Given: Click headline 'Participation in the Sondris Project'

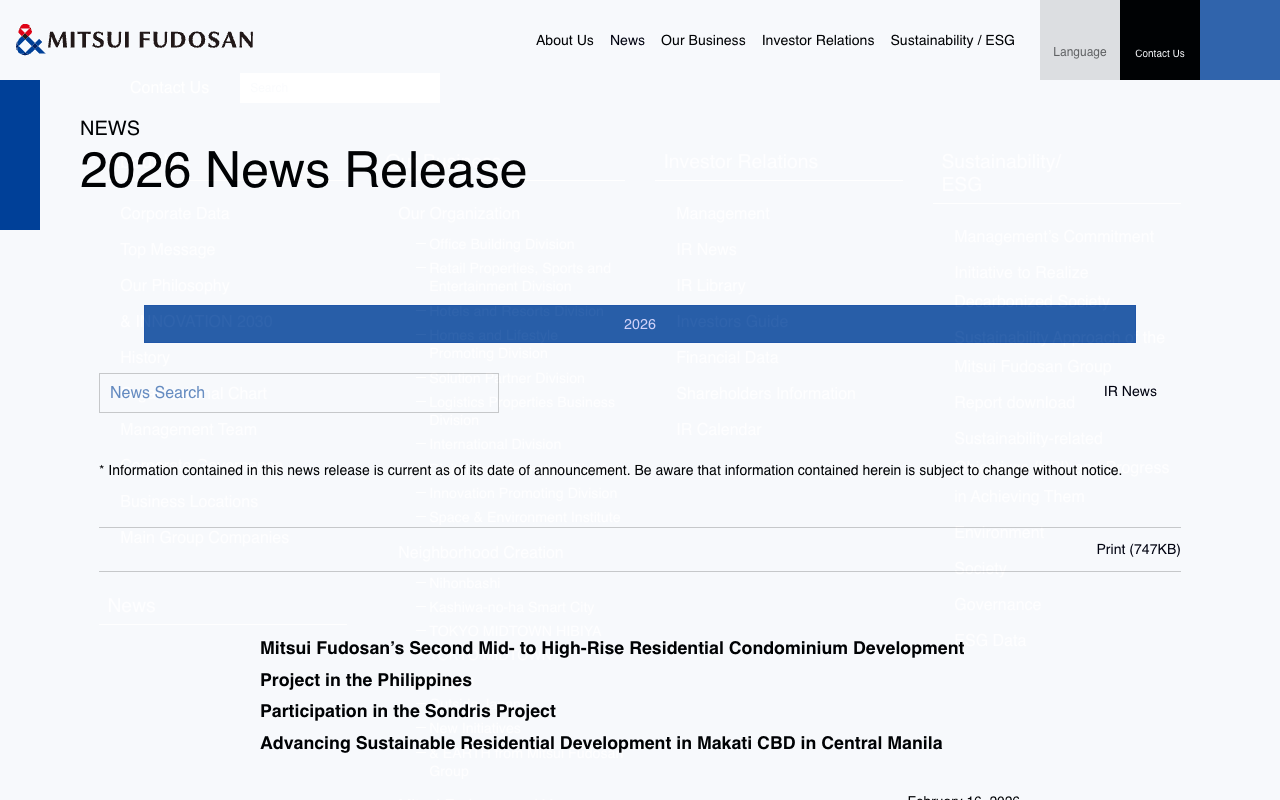Looking at the screenshot, I should (408, 711).
